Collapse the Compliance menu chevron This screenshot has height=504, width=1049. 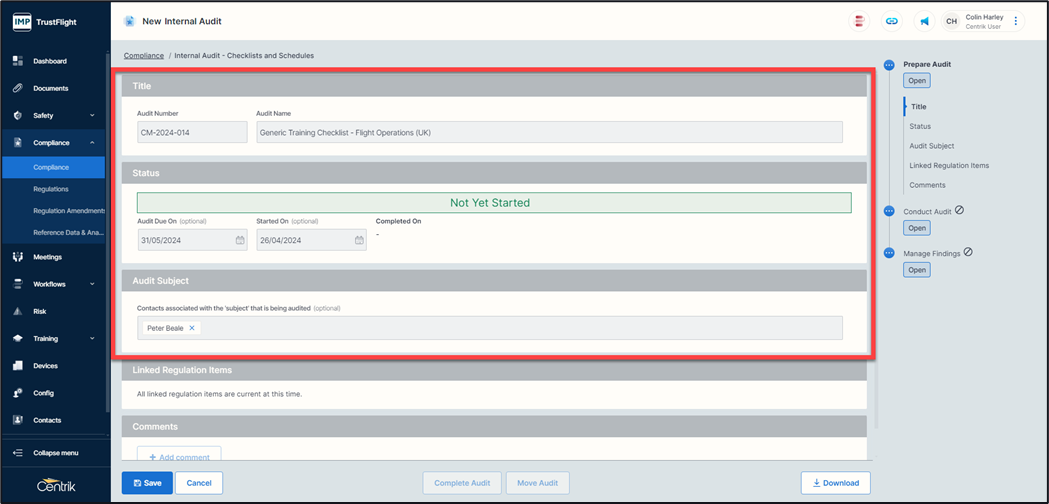pos(92,143)
